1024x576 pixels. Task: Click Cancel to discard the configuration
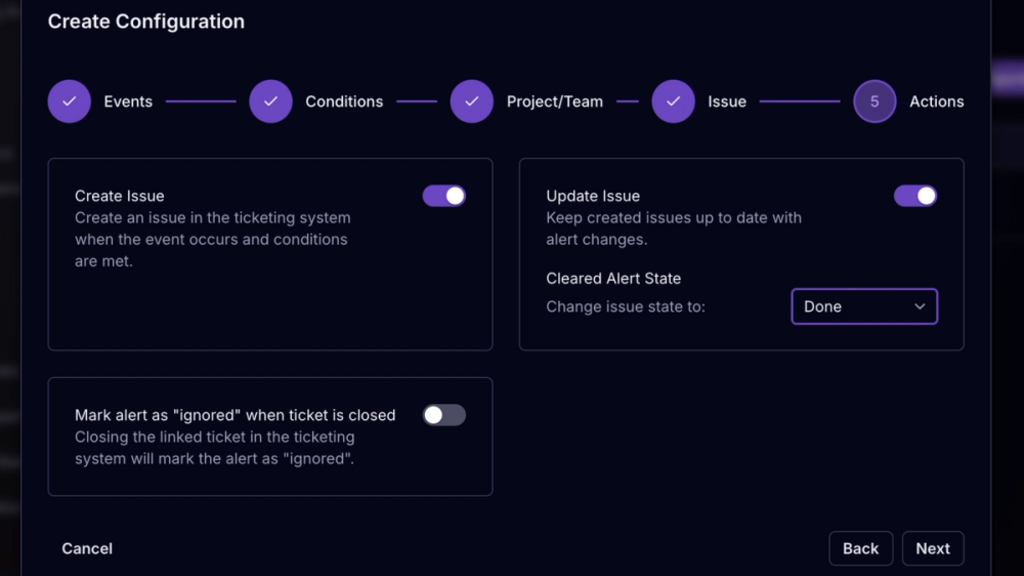pyautogui.click(x=86, y=548)
